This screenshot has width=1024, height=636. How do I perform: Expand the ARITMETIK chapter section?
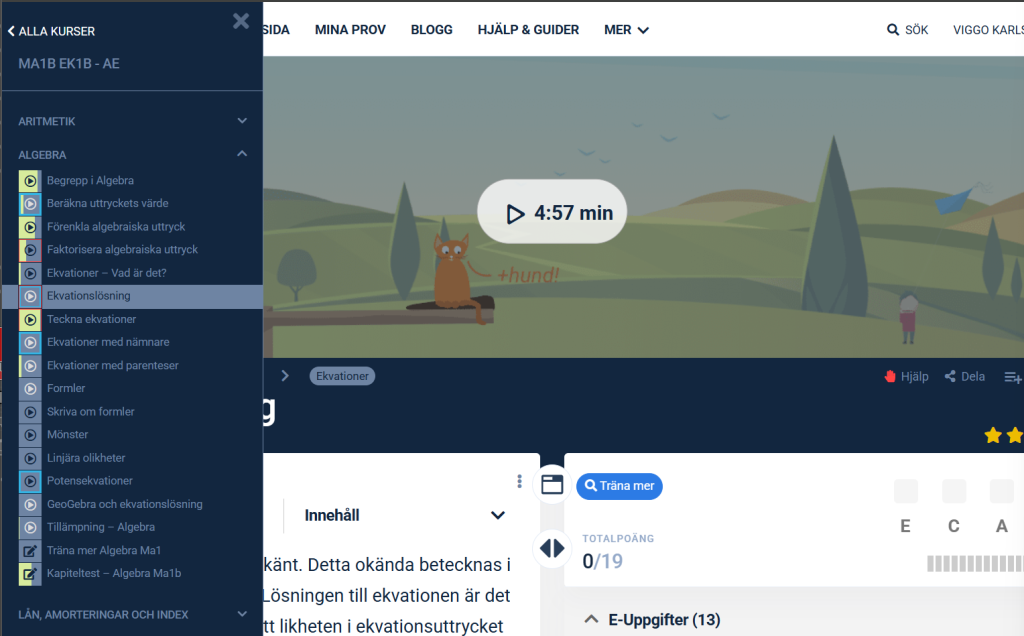(241, 121)
